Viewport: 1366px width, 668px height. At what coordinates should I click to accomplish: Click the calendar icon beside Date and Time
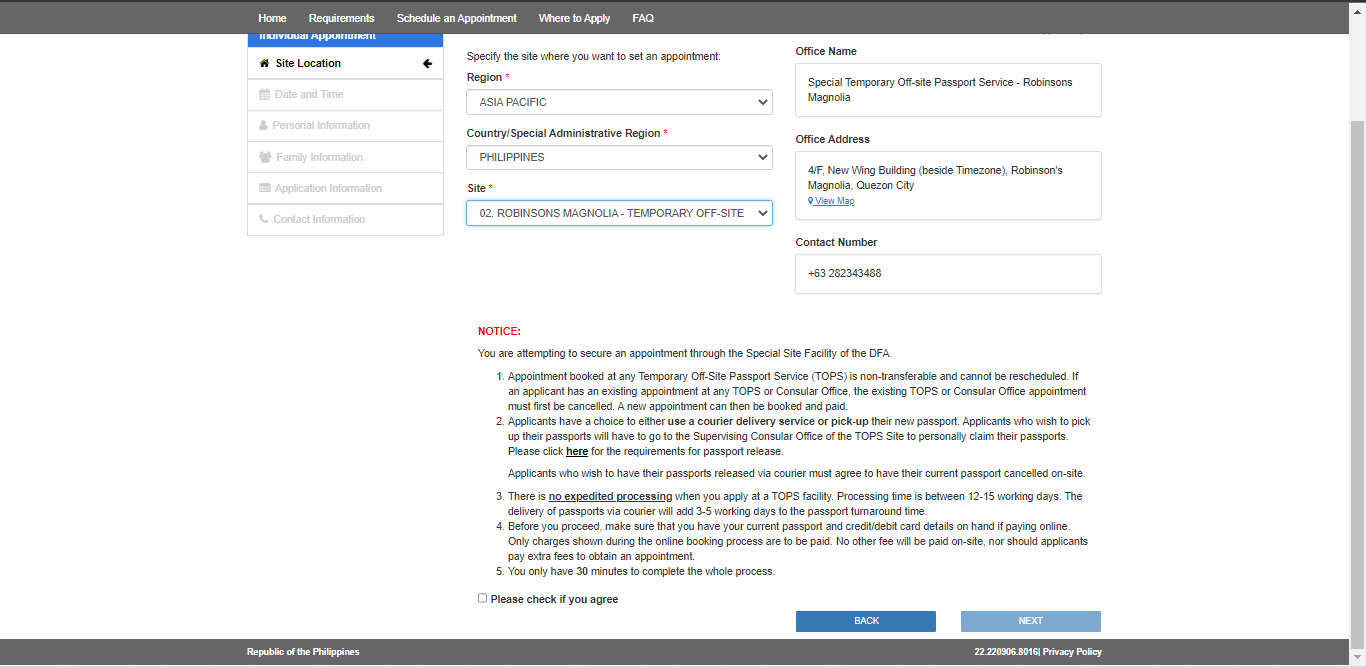point(264,95)
